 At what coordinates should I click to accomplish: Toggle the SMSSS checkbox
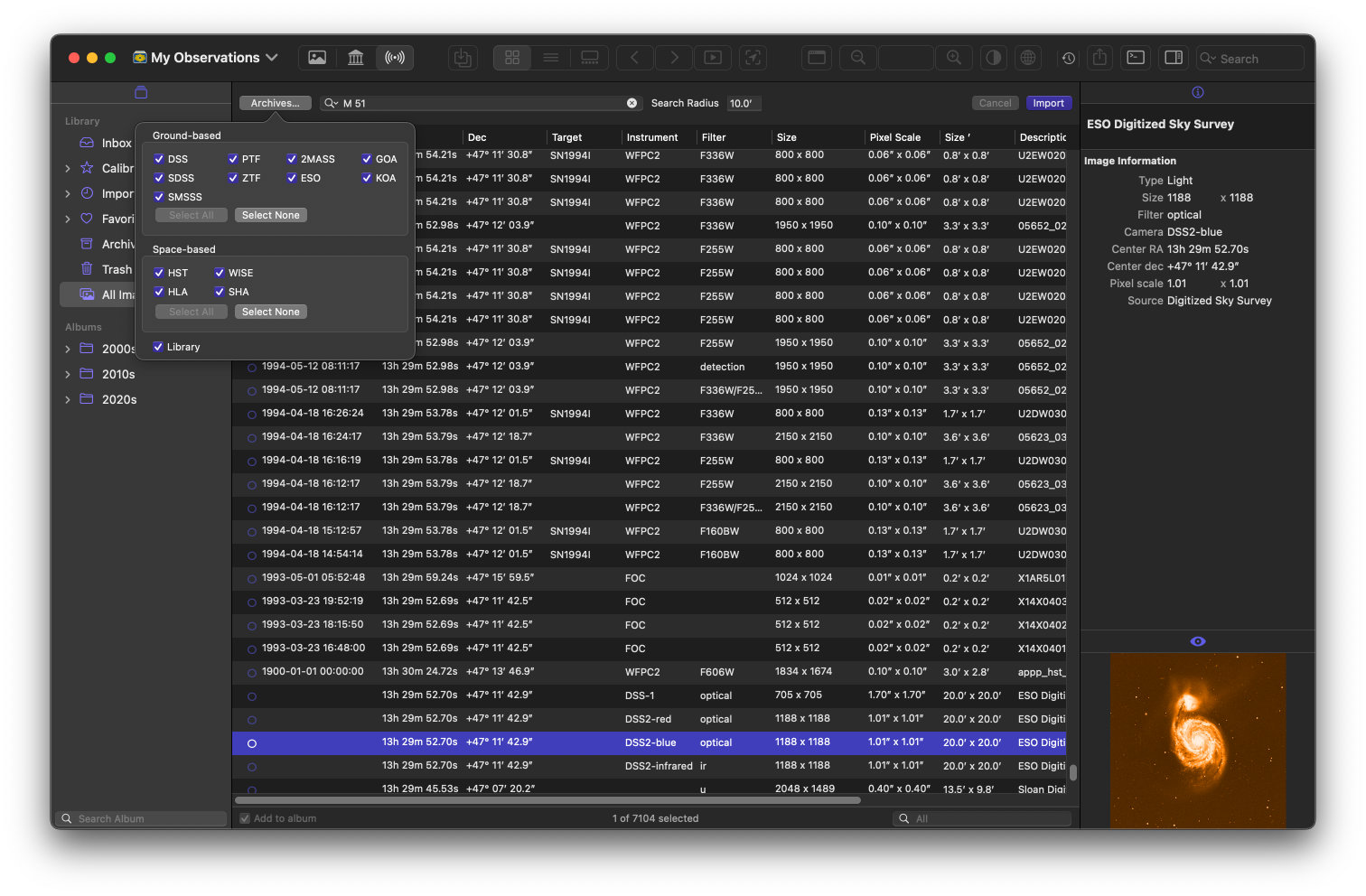click(159, 197)
